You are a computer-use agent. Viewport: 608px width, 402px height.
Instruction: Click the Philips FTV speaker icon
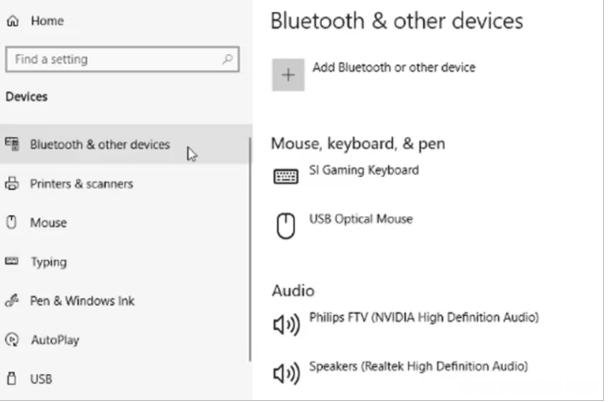pyautogui.click(x=287, y=324)
